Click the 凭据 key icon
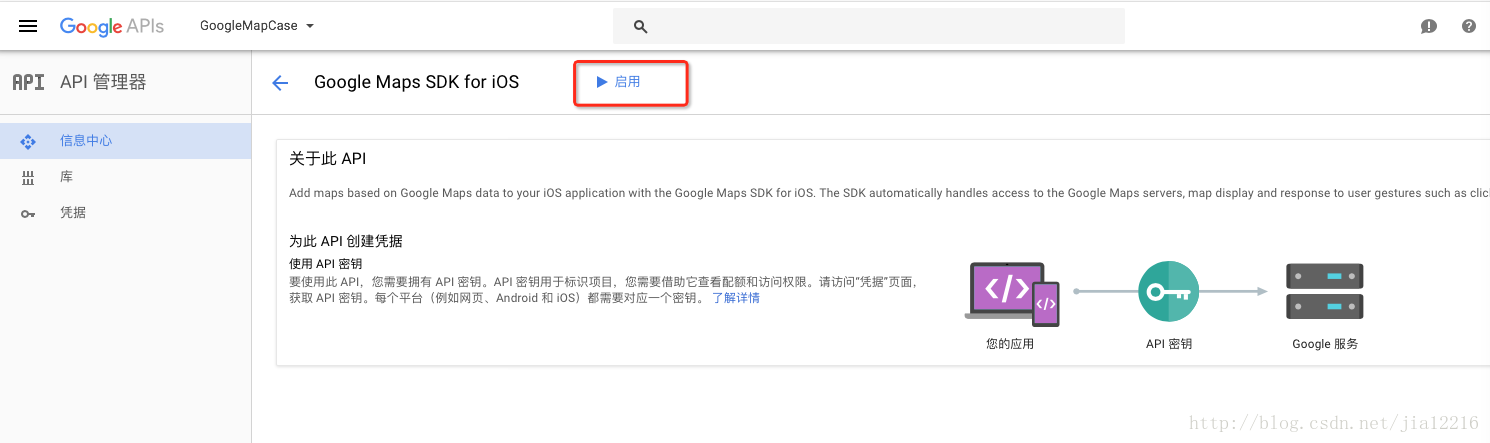The width and height of the screenshot is (1490, 443). pyautogui.click(x=28, y=214)
